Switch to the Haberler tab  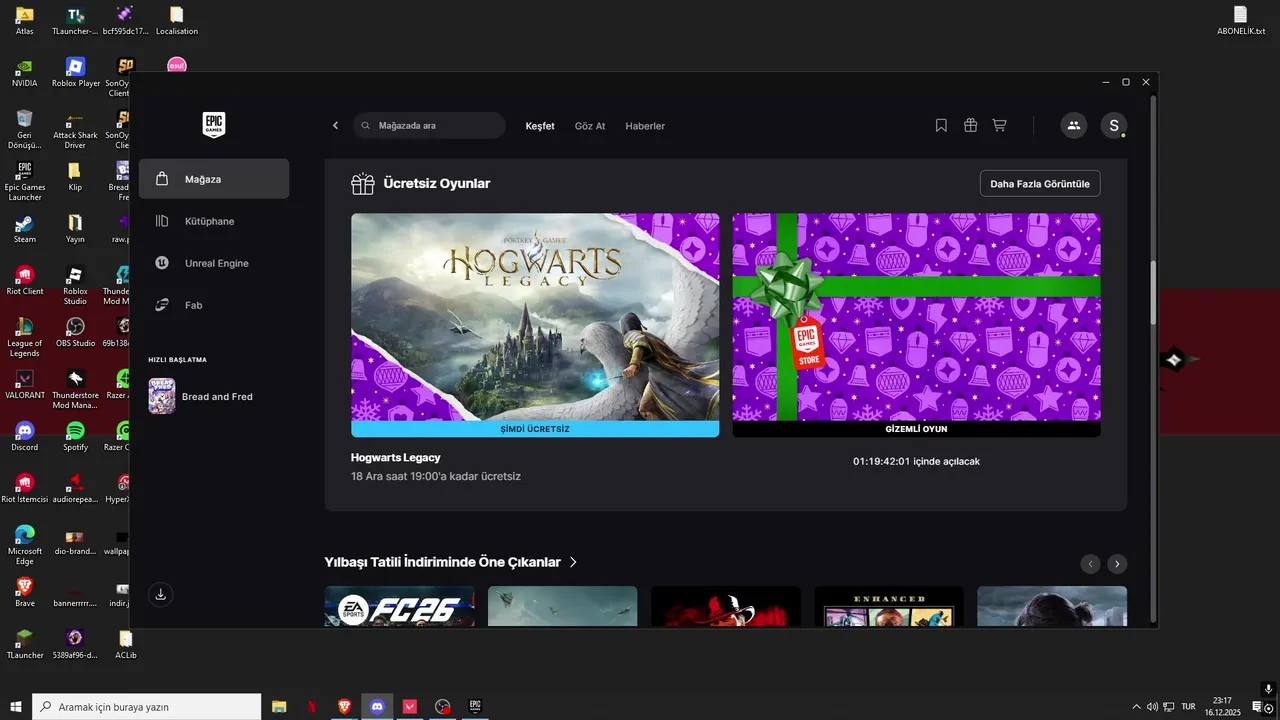(x=645, y=126)
